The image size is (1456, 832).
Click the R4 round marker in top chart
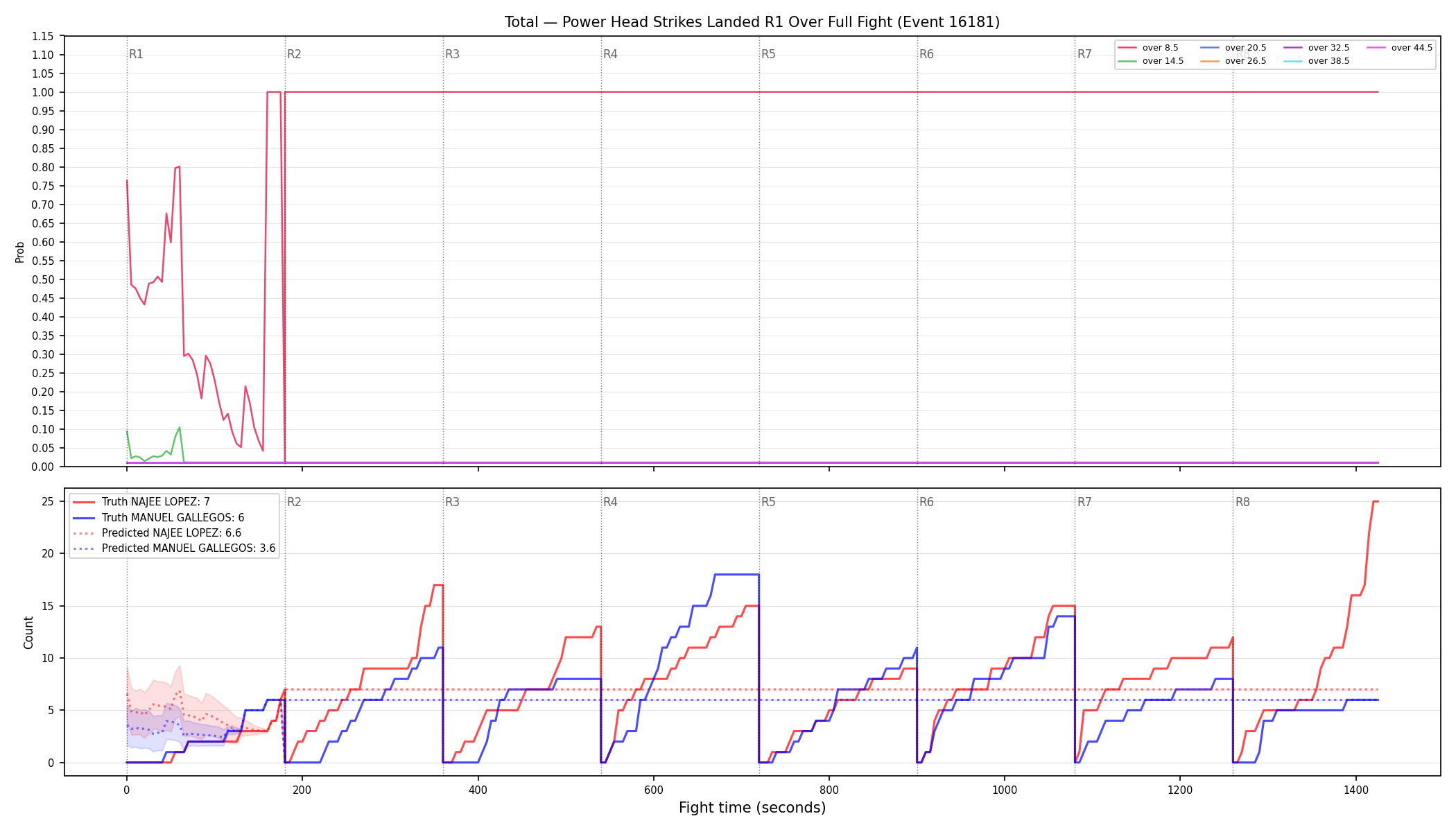click(x=610, y=54)
